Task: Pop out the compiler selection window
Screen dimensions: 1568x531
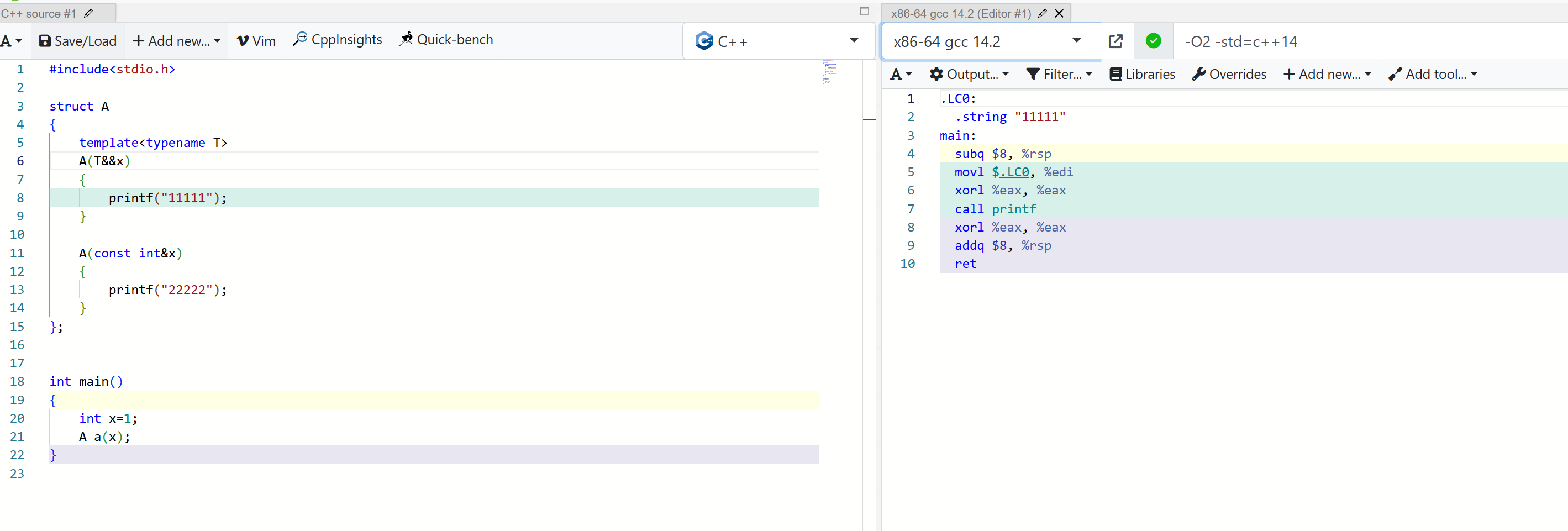Action: (x=1116, y=41)
